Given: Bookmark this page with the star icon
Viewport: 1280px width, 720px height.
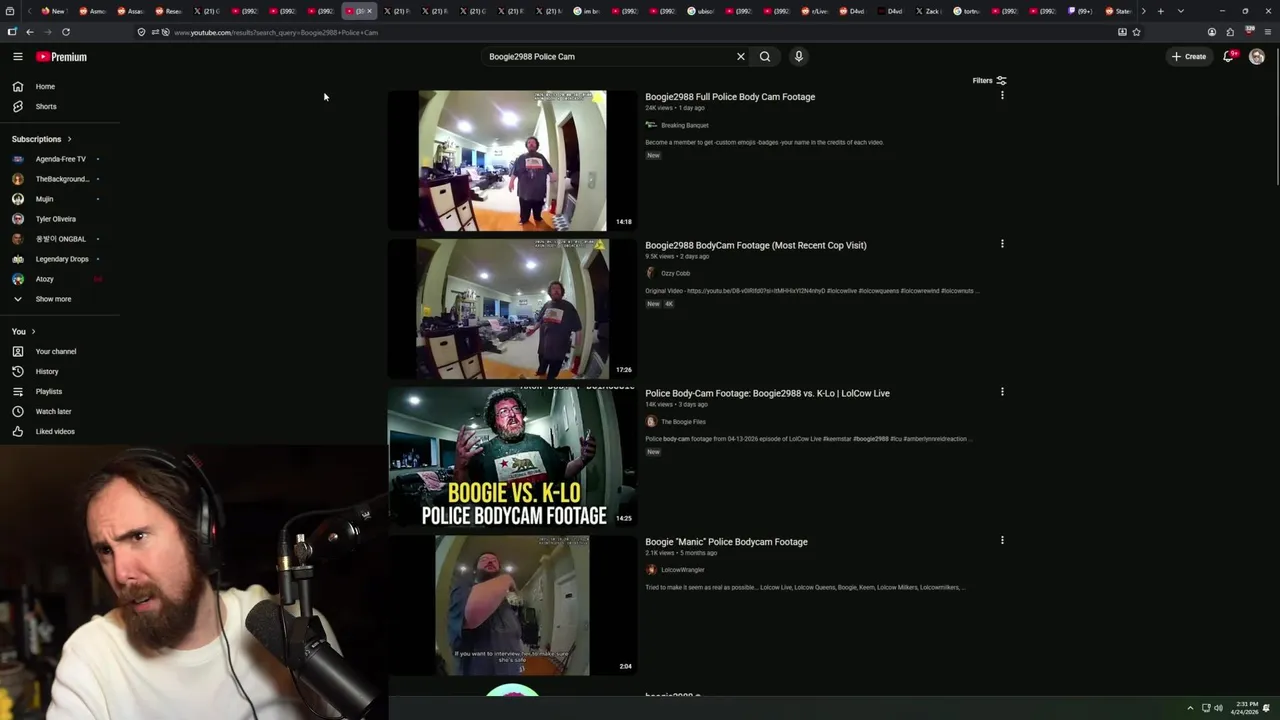Looking at the screenshot, I should click(1136, 32).
